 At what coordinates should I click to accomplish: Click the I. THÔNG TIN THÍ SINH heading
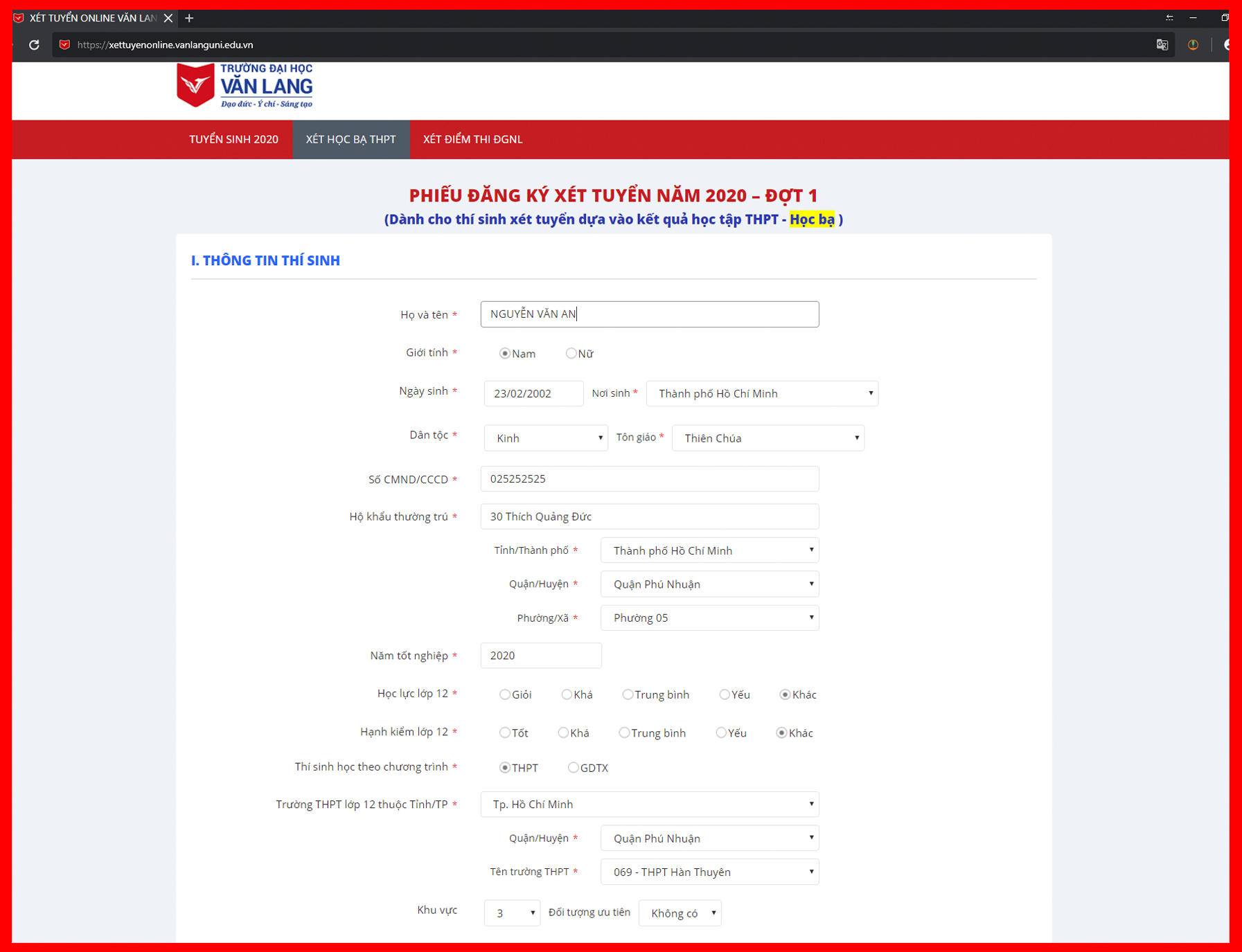pos(265,261)
